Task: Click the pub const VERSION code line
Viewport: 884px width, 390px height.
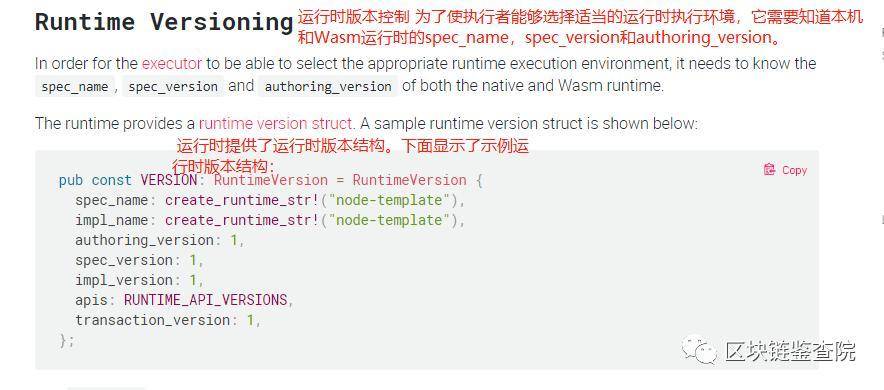Action: [x=271, y=180]
